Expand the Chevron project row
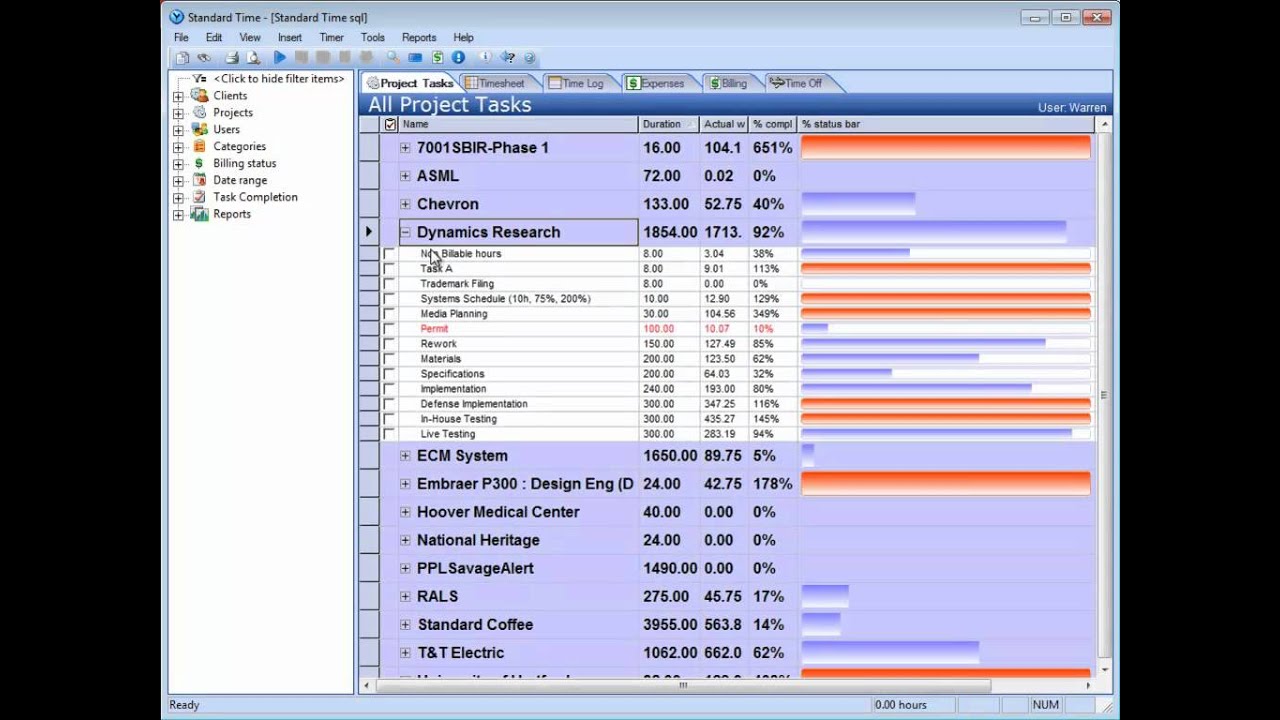 point(405,203)
